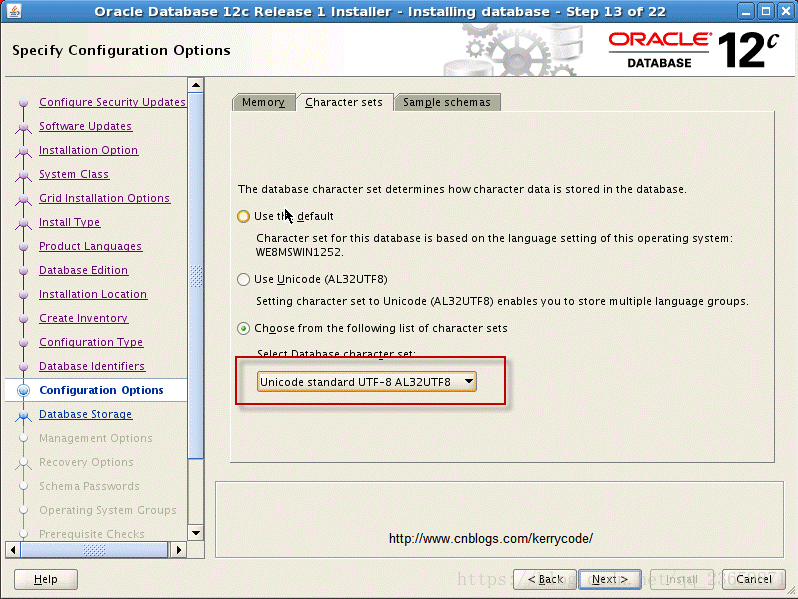Click Management Options step label
The height and width of the screenshot is (599, 798).
click(x=96, y=438)
